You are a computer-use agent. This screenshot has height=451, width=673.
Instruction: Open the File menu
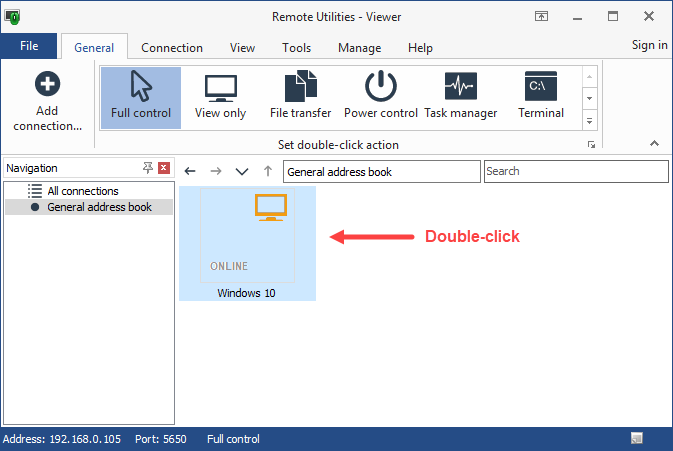29,46
